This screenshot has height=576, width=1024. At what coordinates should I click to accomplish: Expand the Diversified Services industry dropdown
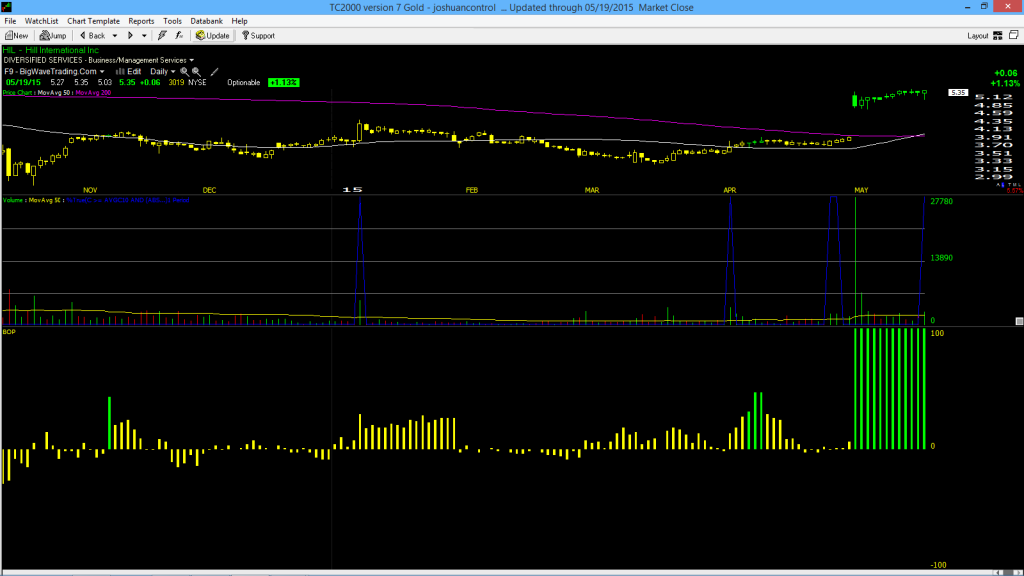(x=191, y=60)
